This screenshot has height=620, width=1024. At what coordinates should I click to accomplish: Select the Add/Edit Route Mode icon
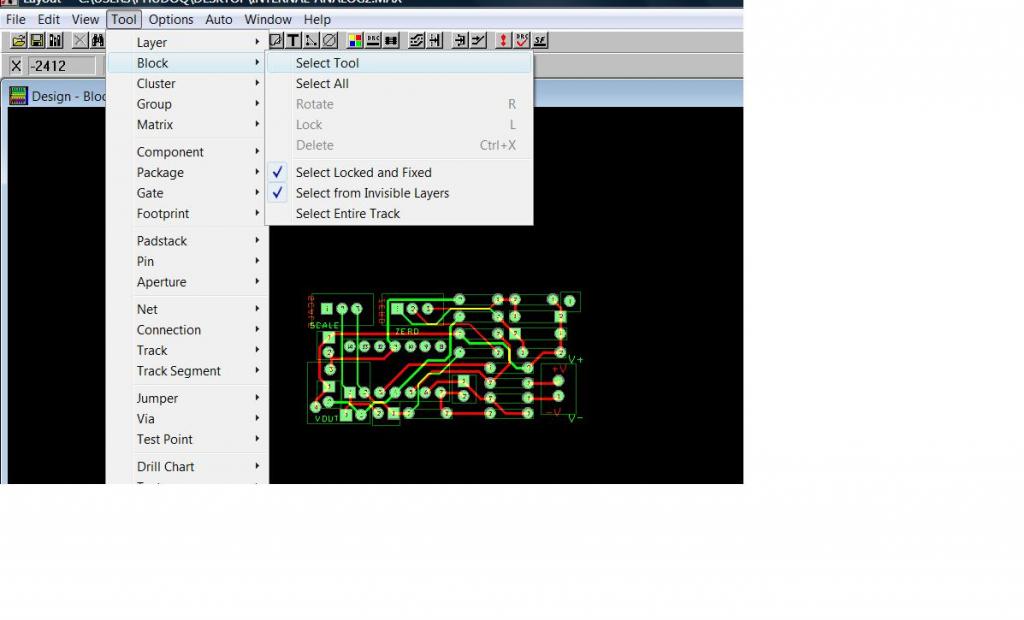click(x=477, y=41)
